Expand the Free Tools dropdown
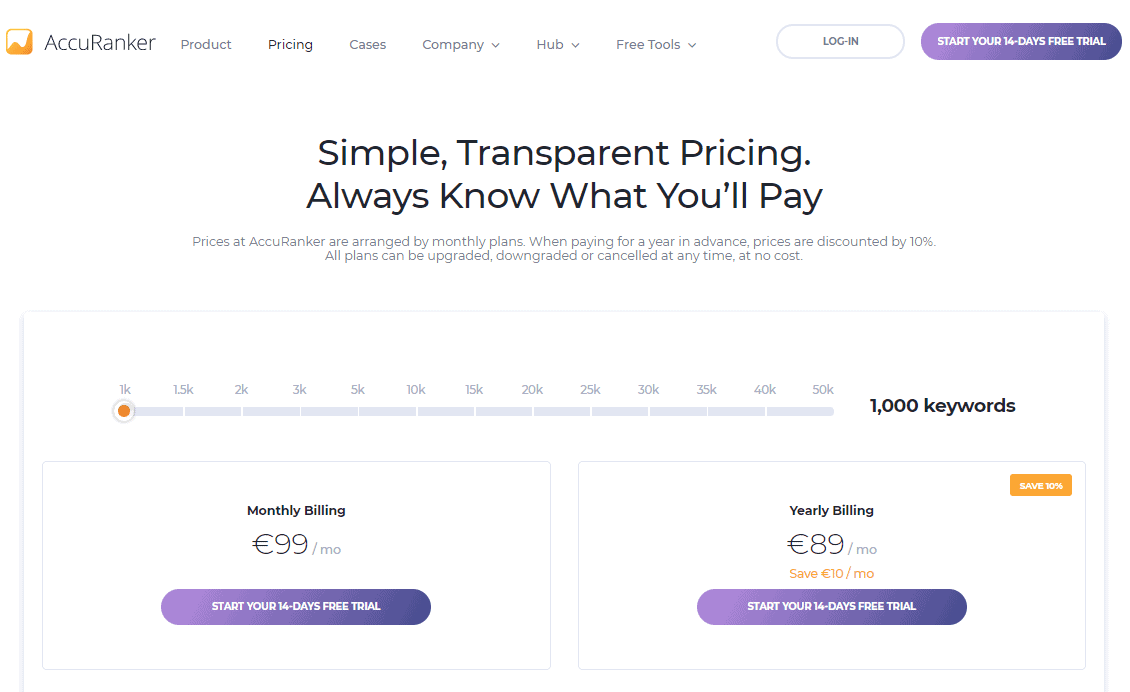This screenshot has height=692, width=1130. [656, 45]
